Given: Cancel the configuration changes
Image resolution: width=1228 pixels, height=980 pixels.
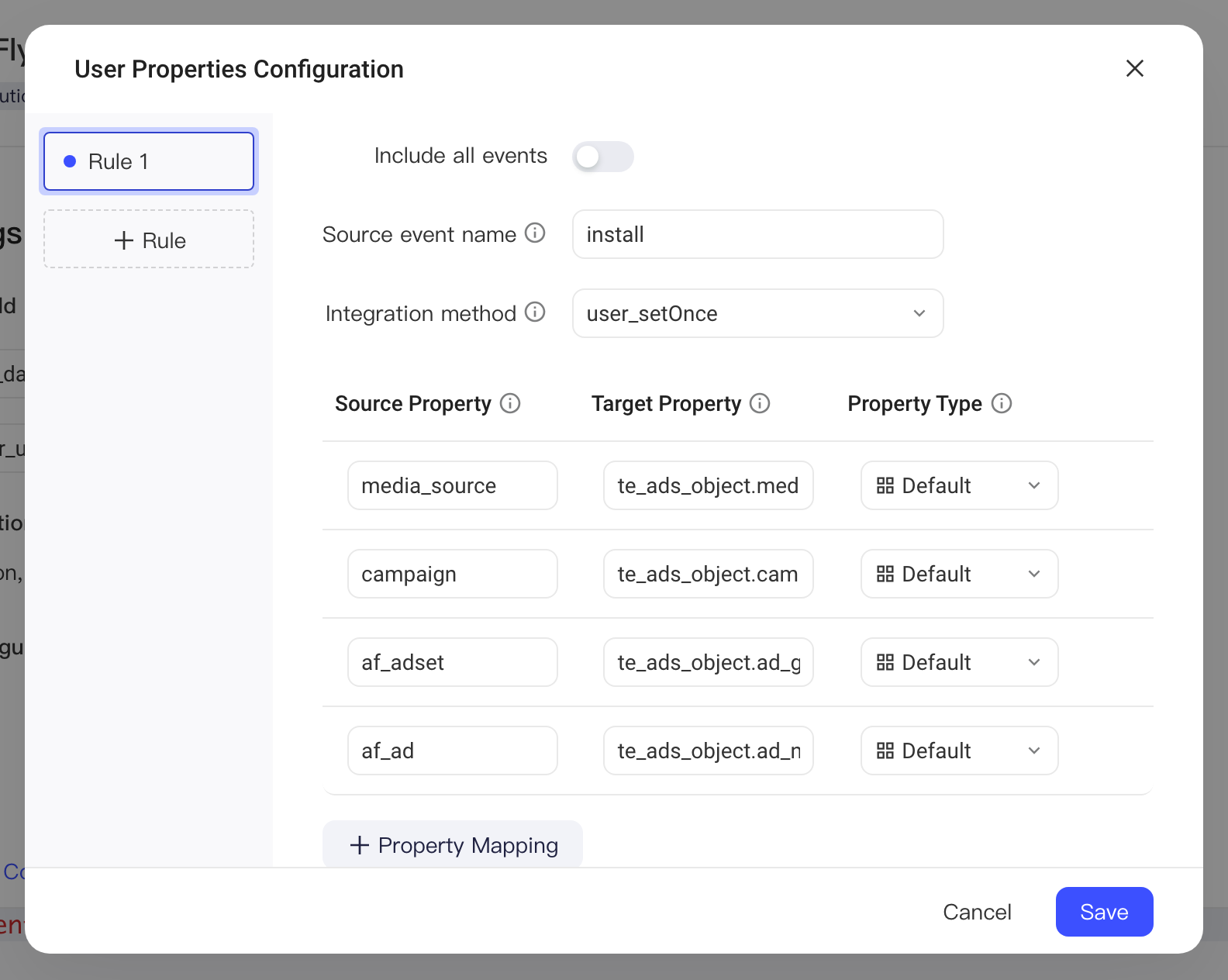Looking at the screenshot, I should tap(977, 912).
